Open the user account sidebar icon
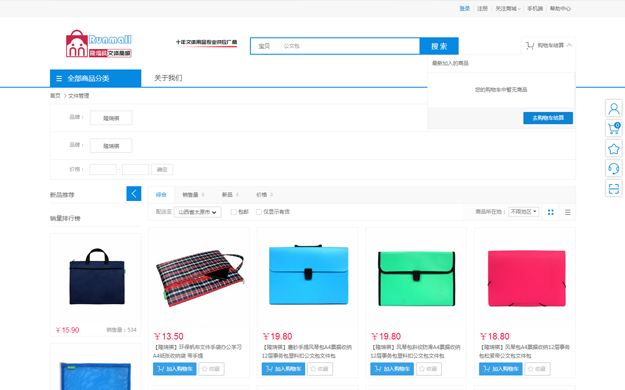This screenshot has width=625, height=390. [x=614, y=108]
